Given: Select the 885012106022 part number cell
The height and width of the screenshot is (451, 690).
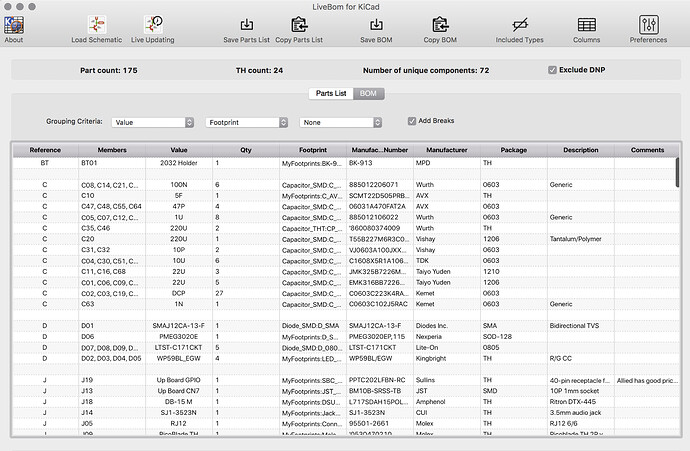Looking at the screenshot, I should click(x=380, y=217).
